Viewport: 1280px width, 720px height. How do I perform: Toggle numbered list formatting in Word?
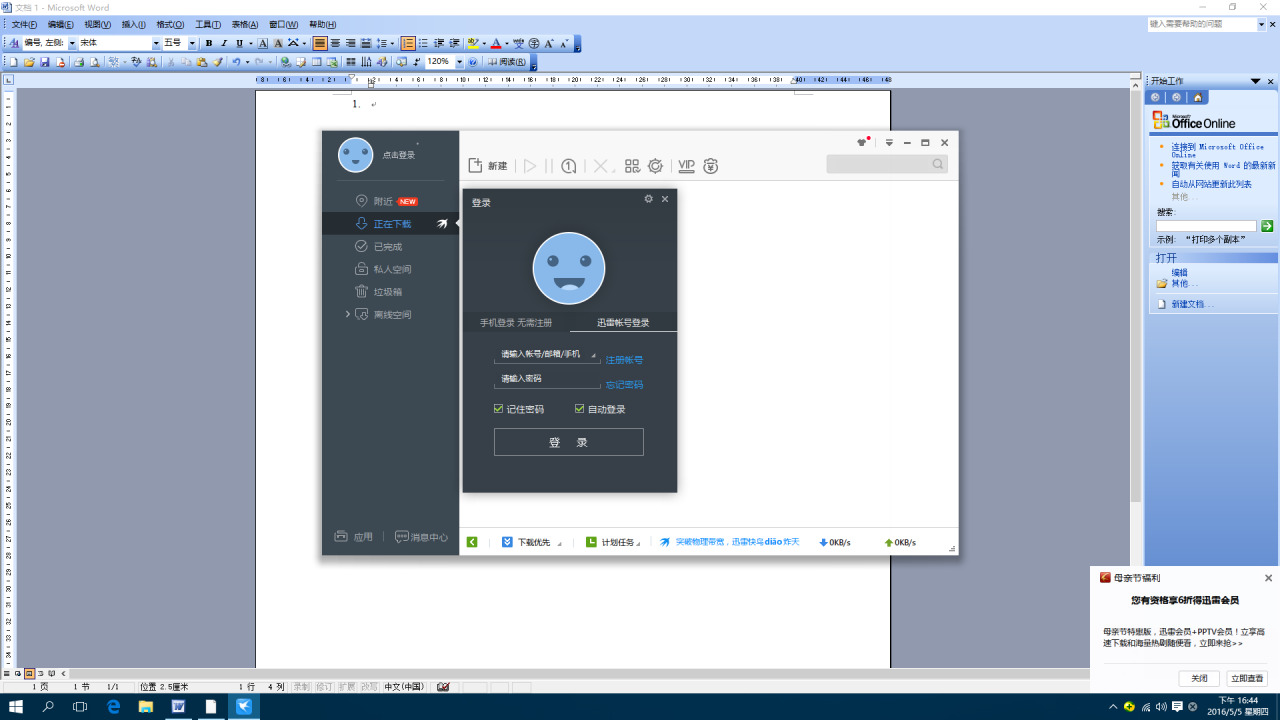(x=408, y=44)
